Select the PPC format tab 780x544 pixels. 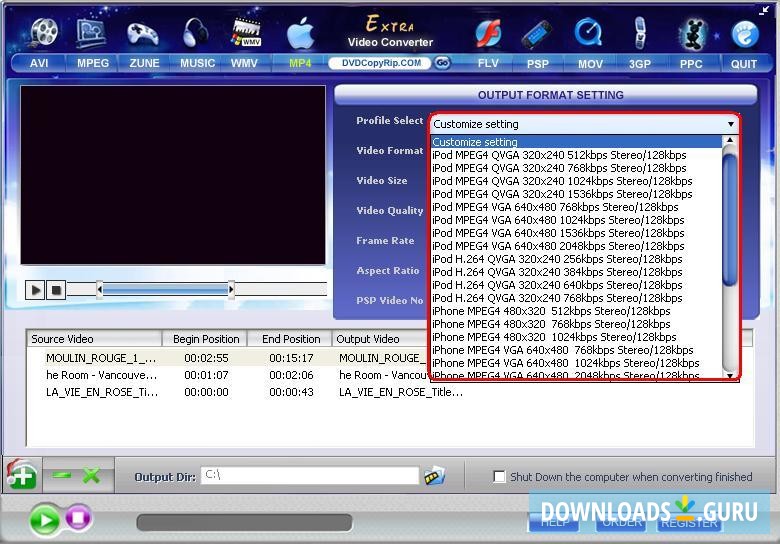(691, 64)
